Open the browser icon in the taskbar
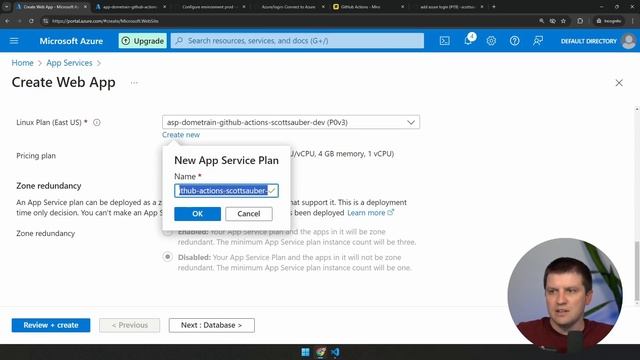The width and height of the screenshot is (640, 360). (320, 352)
